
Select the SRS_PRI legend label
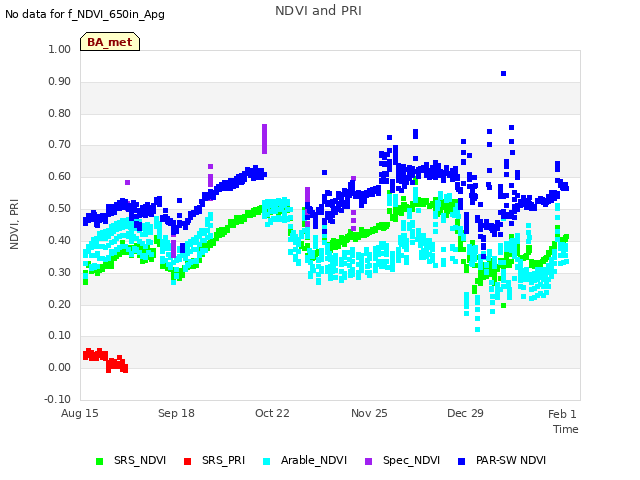pyautogui.click(x=223, y=460)
